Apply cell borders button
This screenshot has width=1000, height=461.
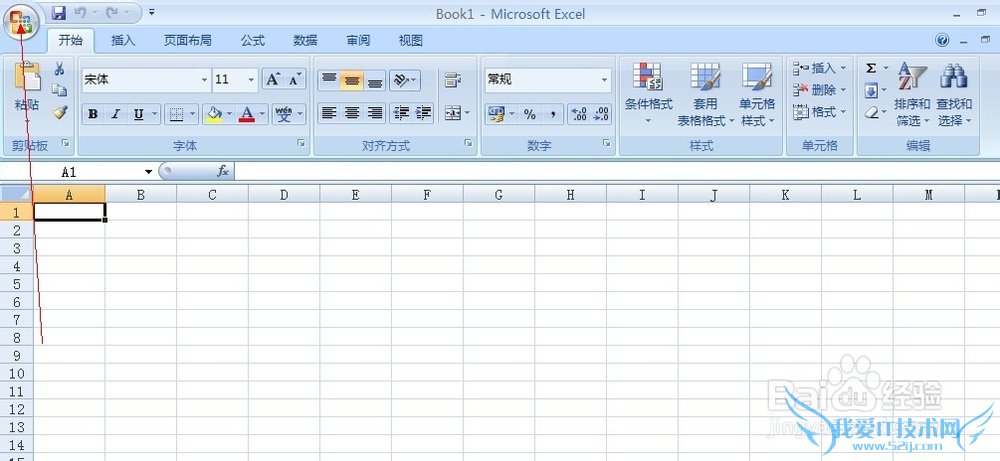(x=175, y=114)
